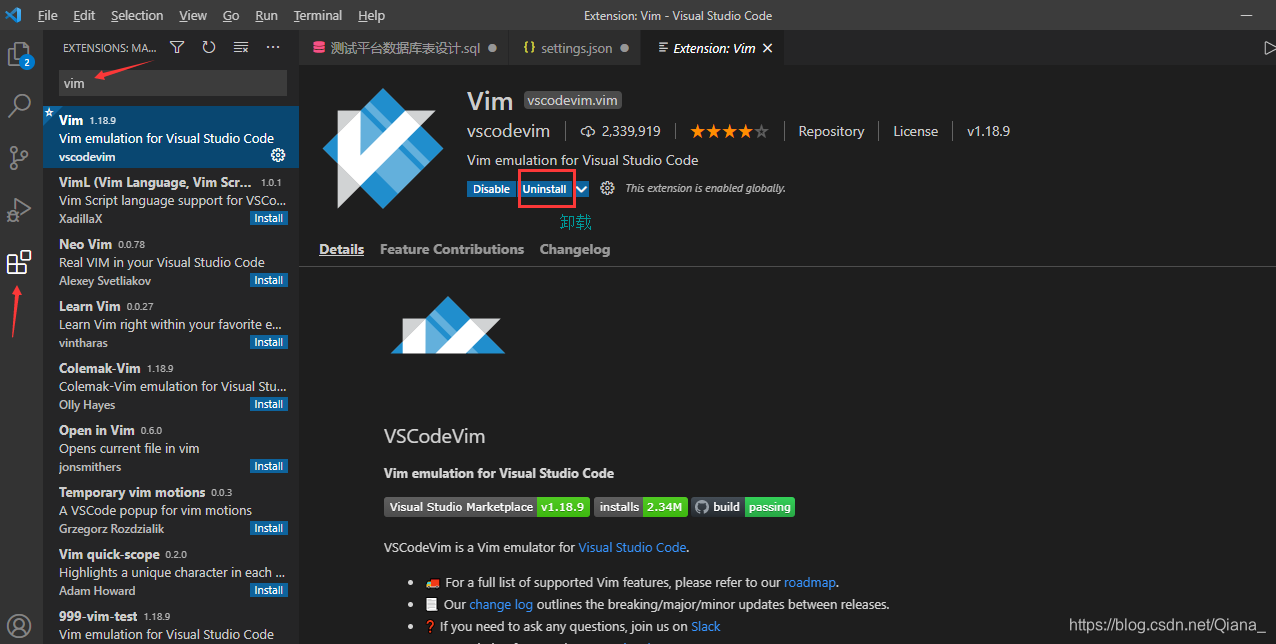Click the Visual Studio Marketplace v1.18.9 badge

486,507
